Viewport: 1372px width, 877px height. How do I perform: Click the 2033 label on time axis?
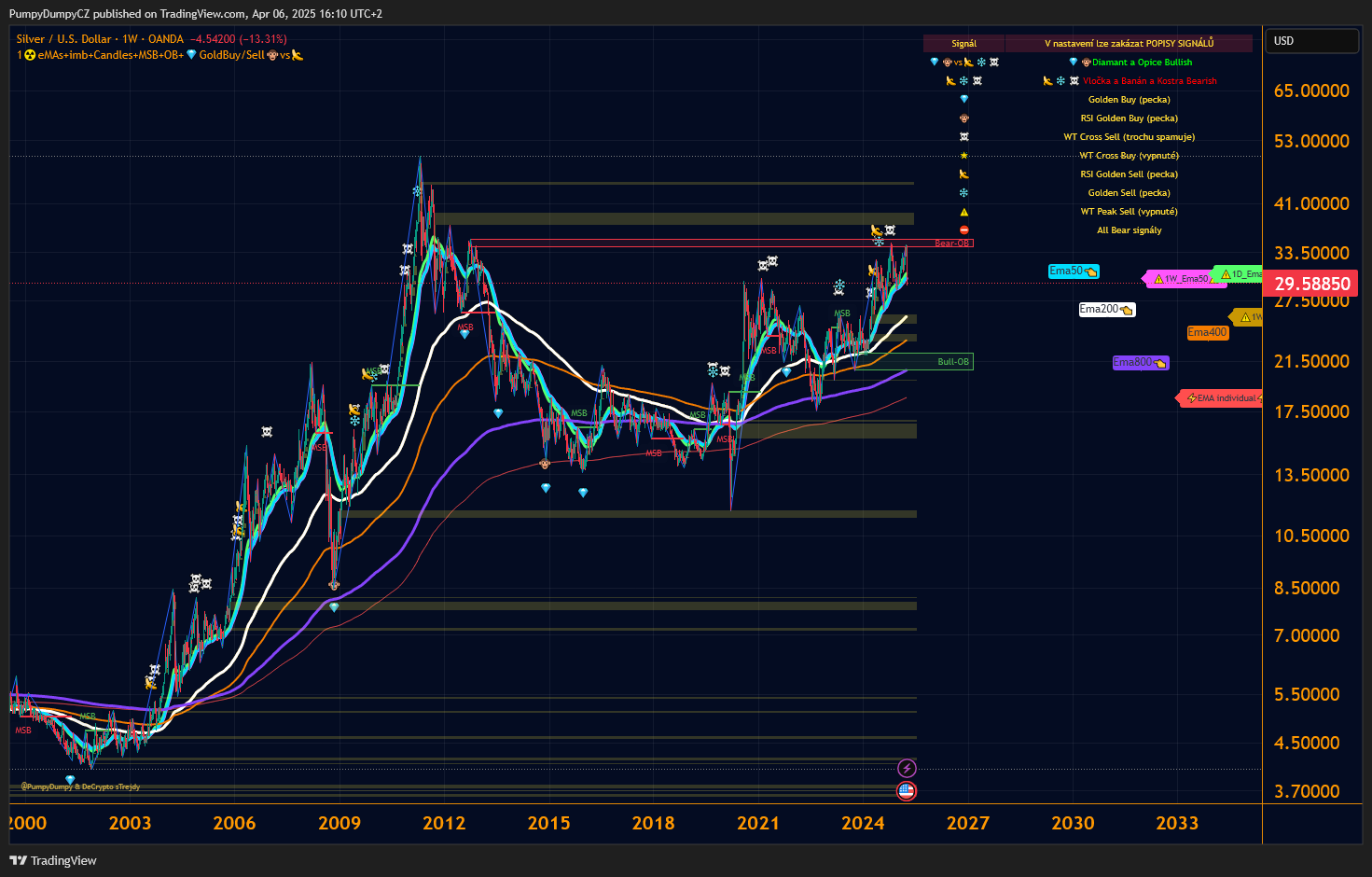[1177, 823]
